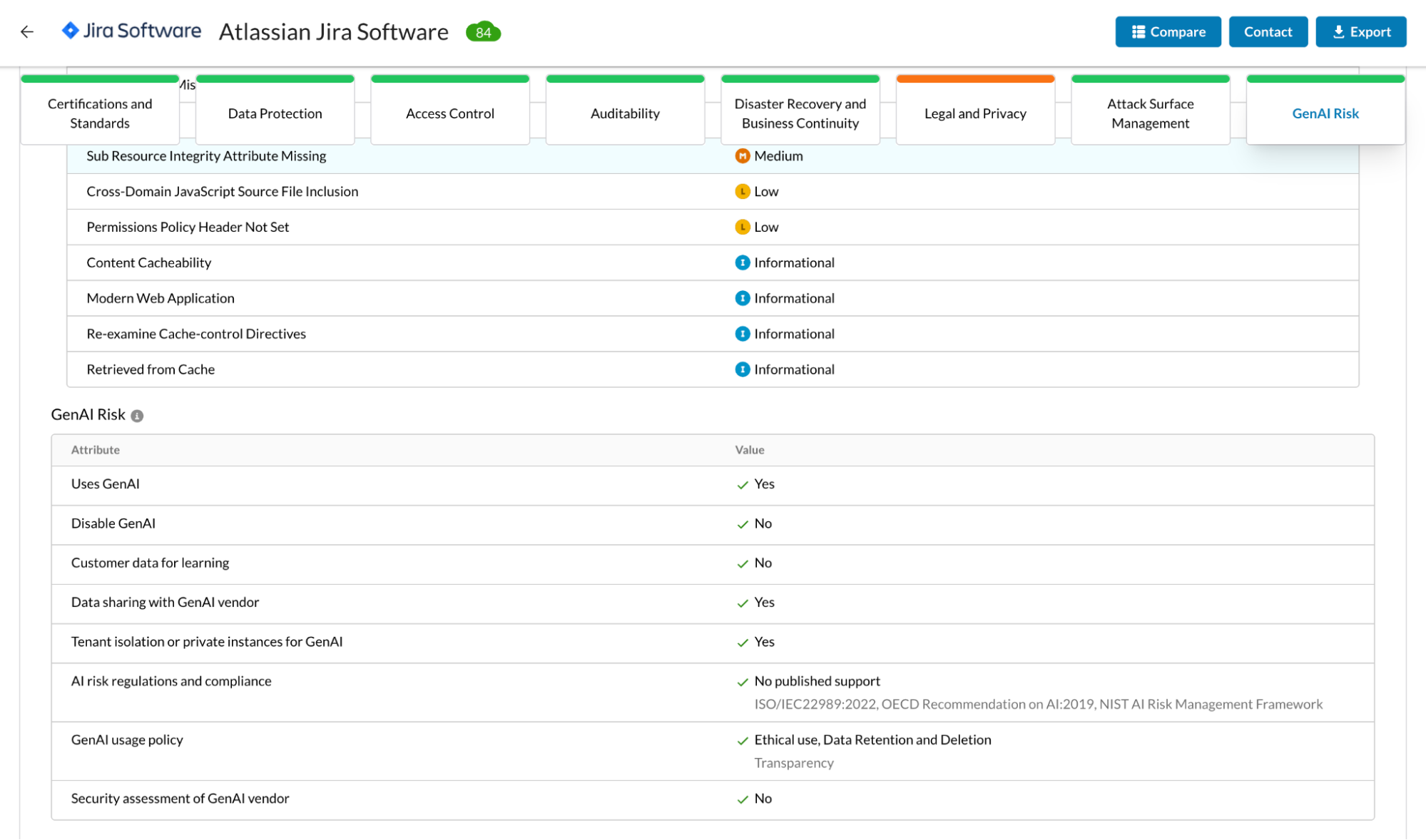Switch to Legal and Privacy tab
The width and height of the screenshot is (1426, 840).
point(976,111)
